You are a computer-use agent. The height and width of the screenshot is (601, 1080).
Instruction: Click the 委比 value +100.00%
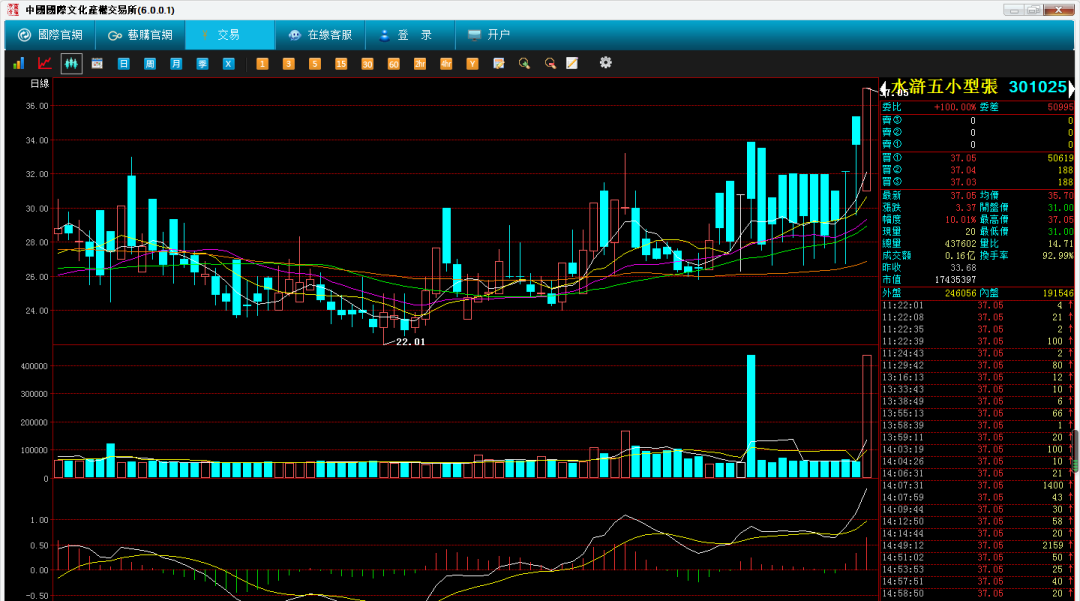955,107
